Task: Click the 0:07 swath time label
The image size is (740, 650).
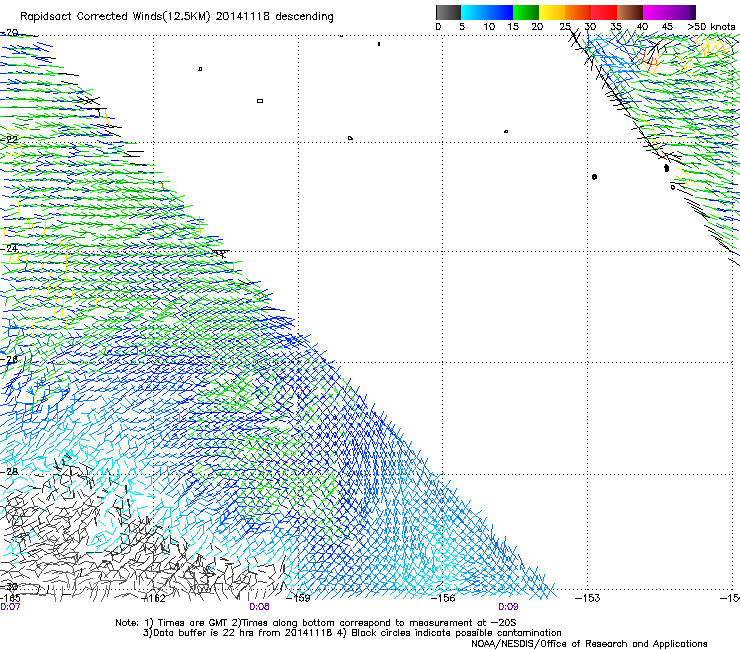Action: click(x=10, y=607)
